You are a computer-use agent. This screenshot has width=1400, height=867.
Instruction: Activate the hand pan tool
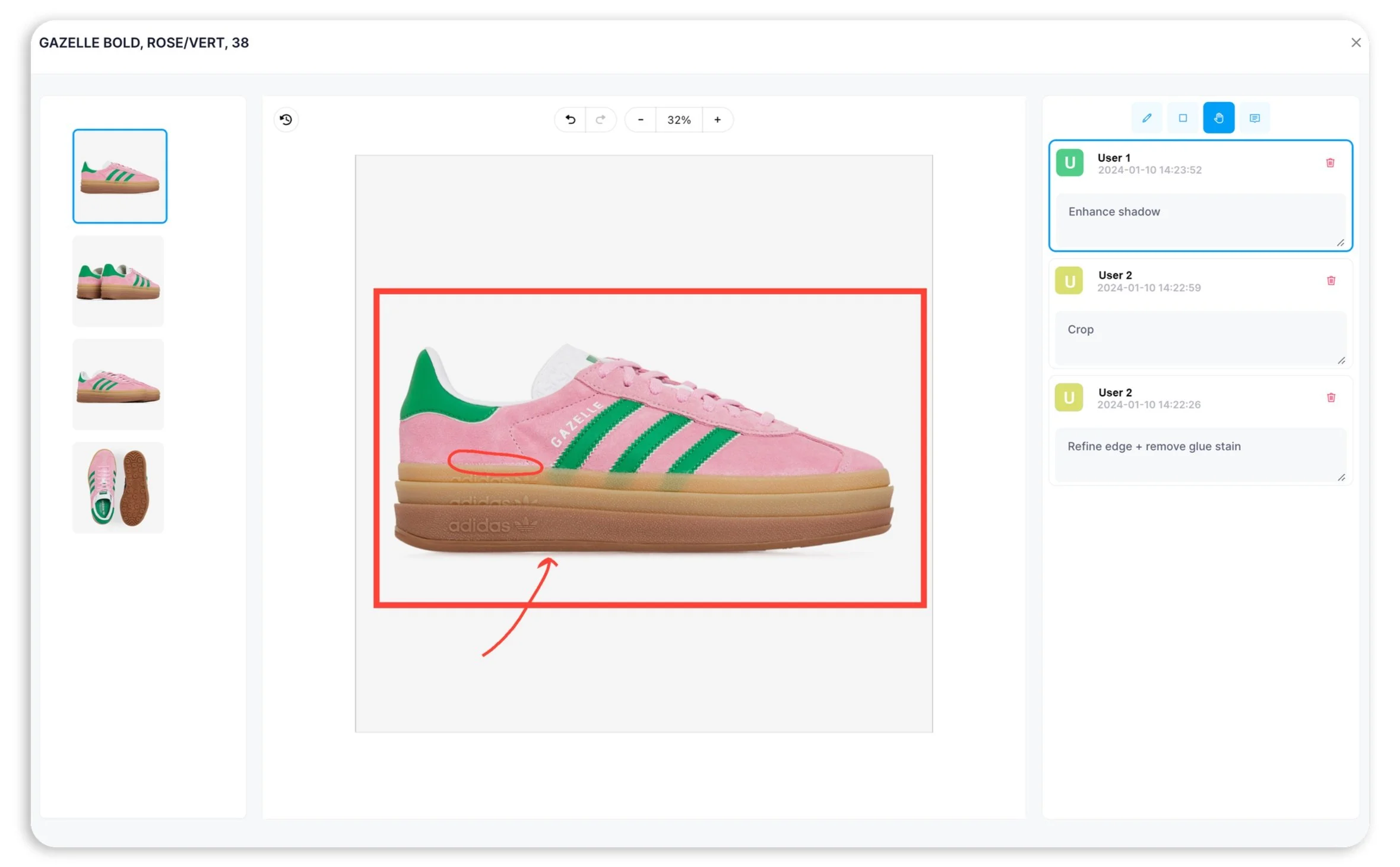tap(1218, 118)
